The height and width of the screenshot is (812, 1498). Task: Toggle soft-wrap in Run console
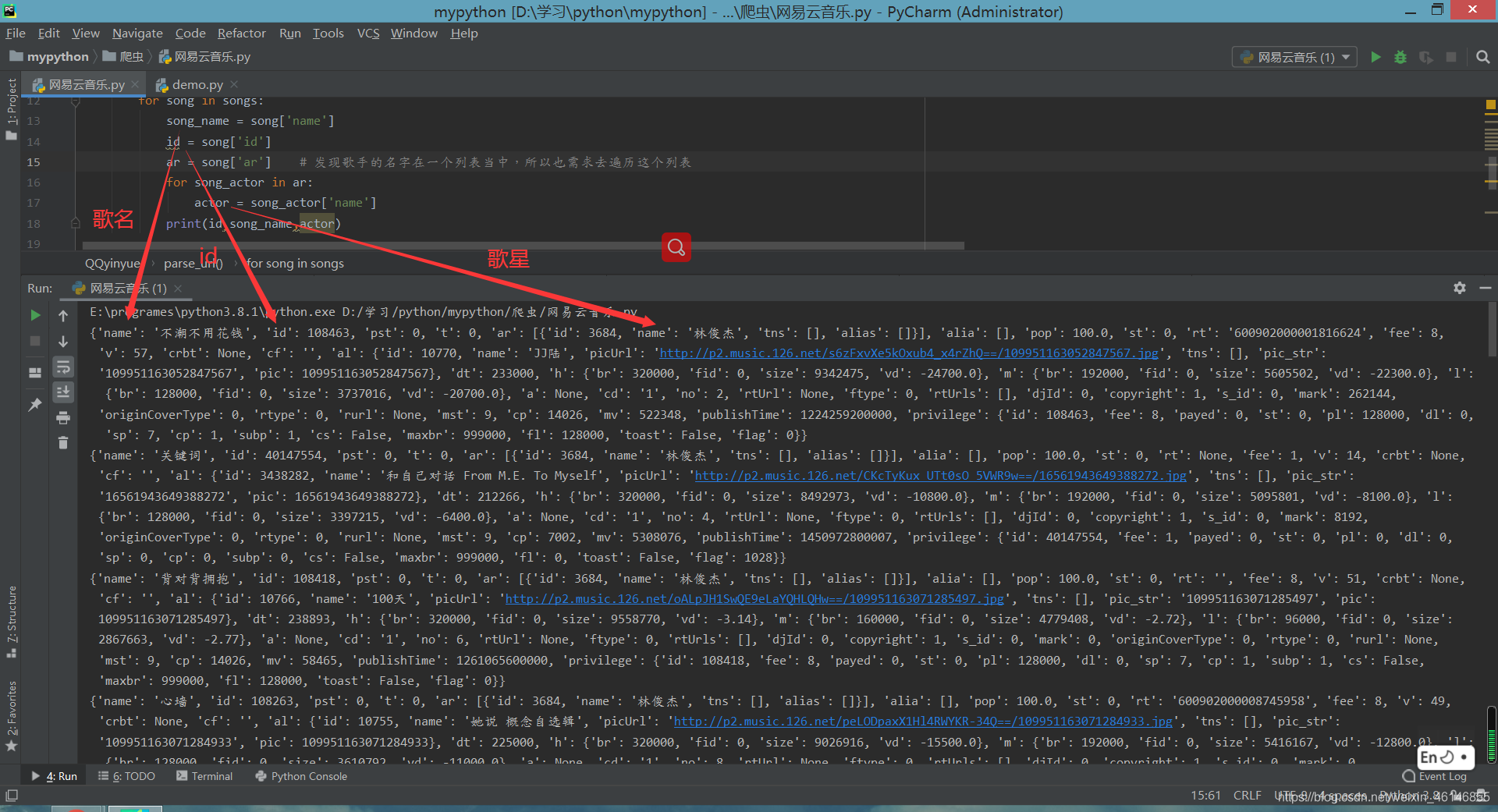coord(63,367)
